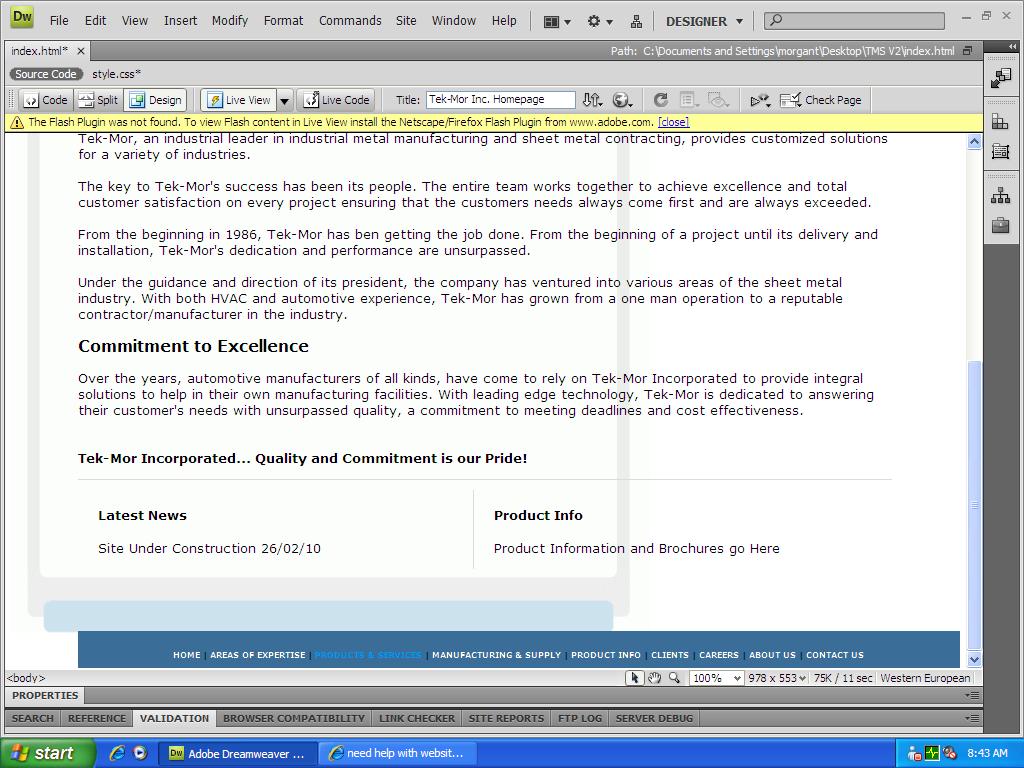Open the Help menu
The image size is (1024, 768).
coord(504,21)
